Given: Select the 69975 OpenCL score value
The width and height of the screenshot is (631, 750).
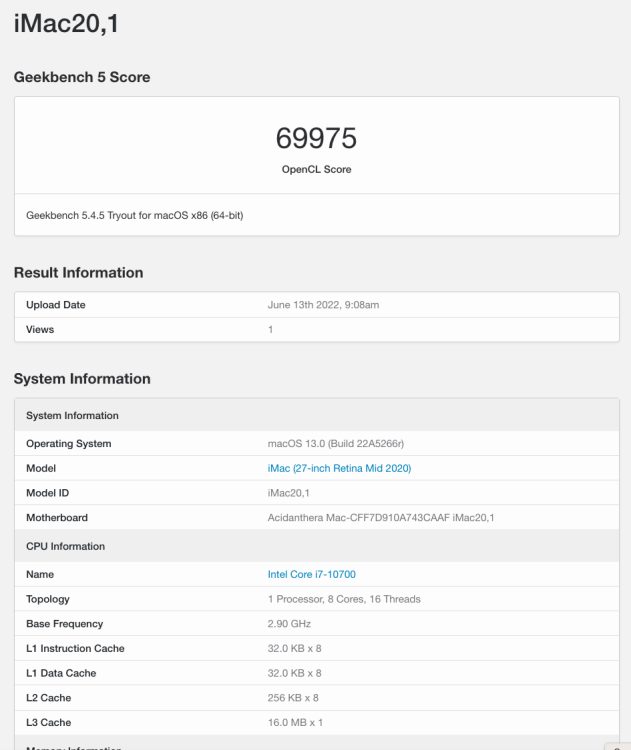Looking at the screenshot, I should pyautogui.click(x=316, y=138).
